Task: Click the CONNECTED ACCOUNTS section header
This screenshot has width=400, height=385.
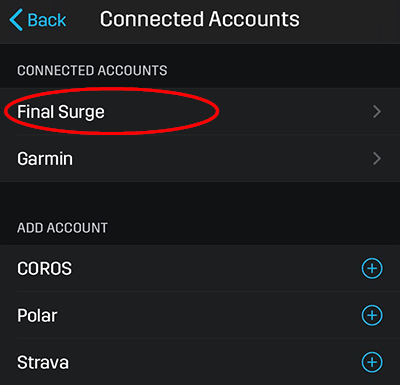Action: tap(92, 71)
